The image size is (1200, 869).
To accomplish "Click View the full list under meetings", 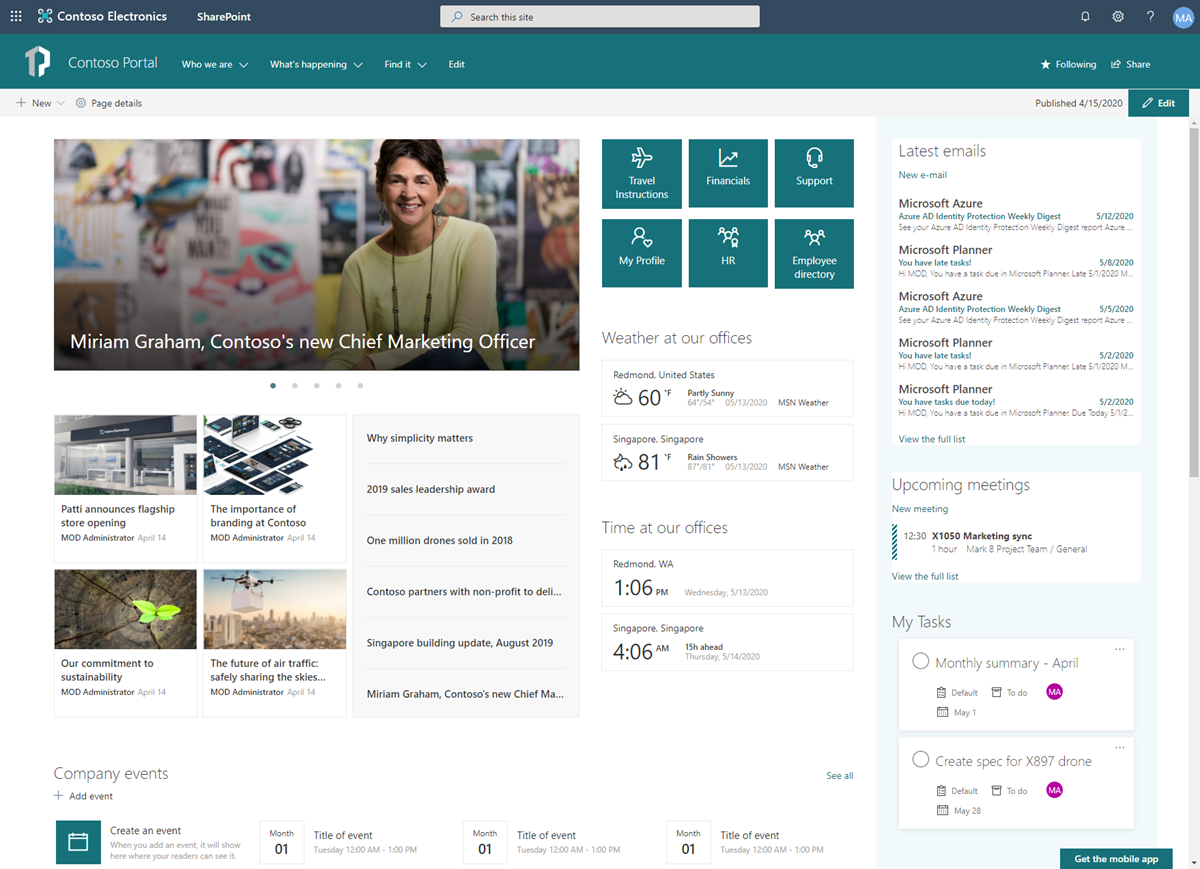I will click(925, 576).
